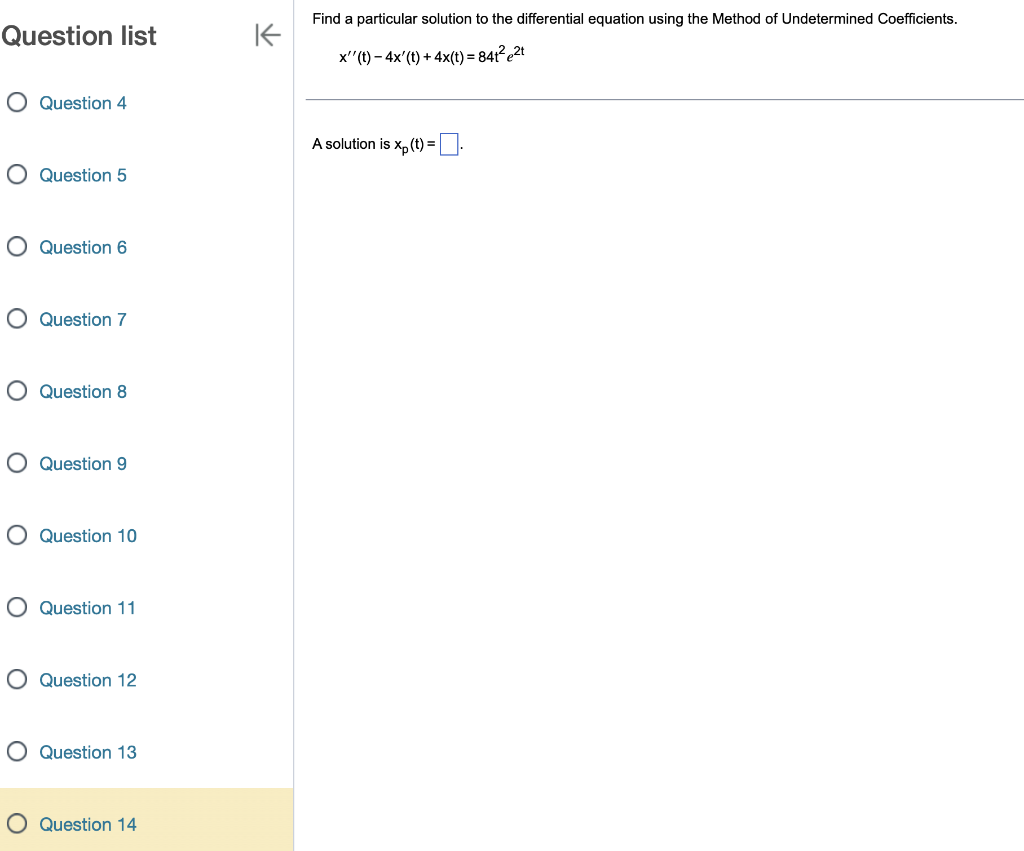Open Question 11 from the question list

click(x=88, y=607)
